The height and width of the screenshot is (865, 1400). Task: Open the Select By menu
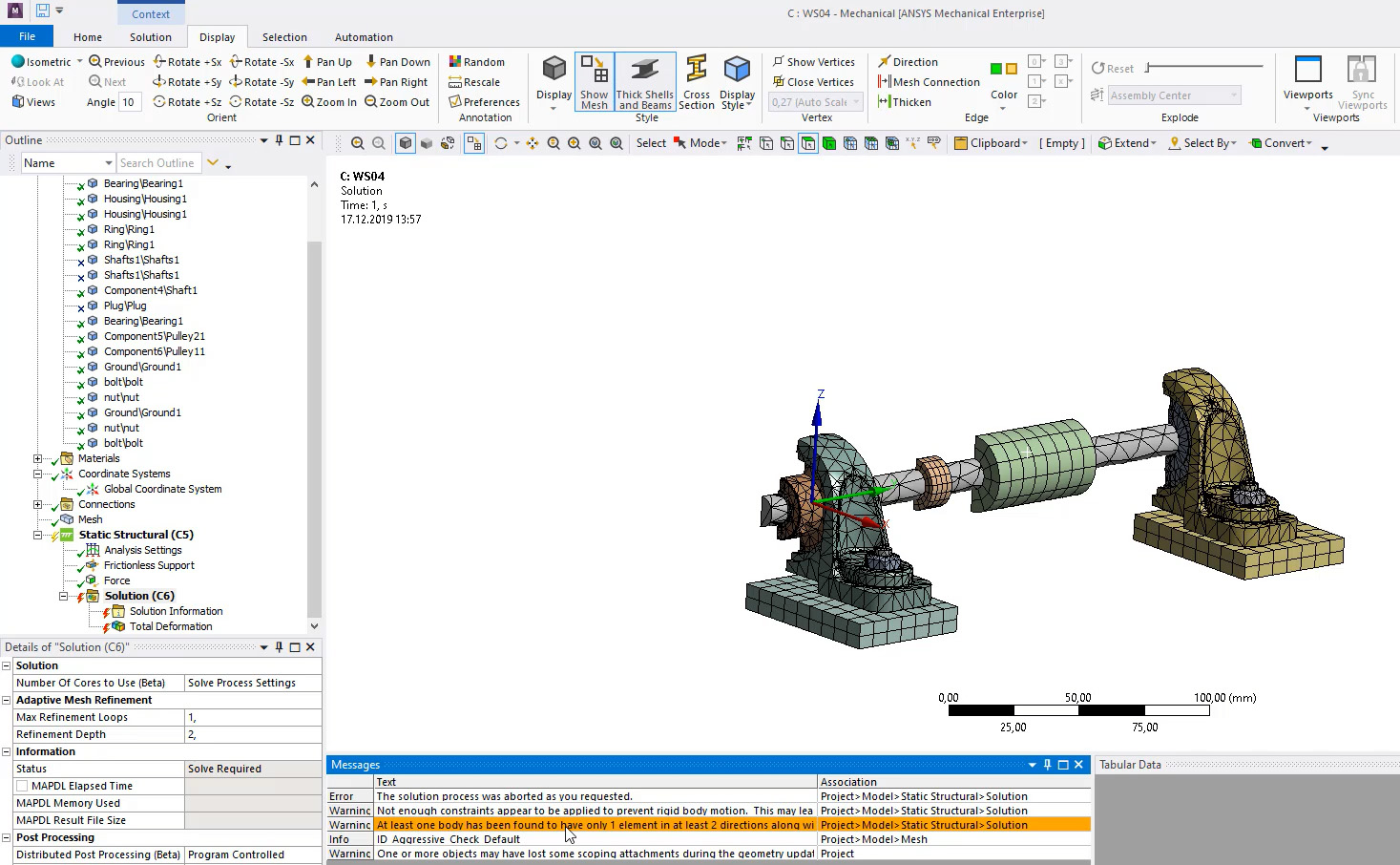(x=1202, y=142)
